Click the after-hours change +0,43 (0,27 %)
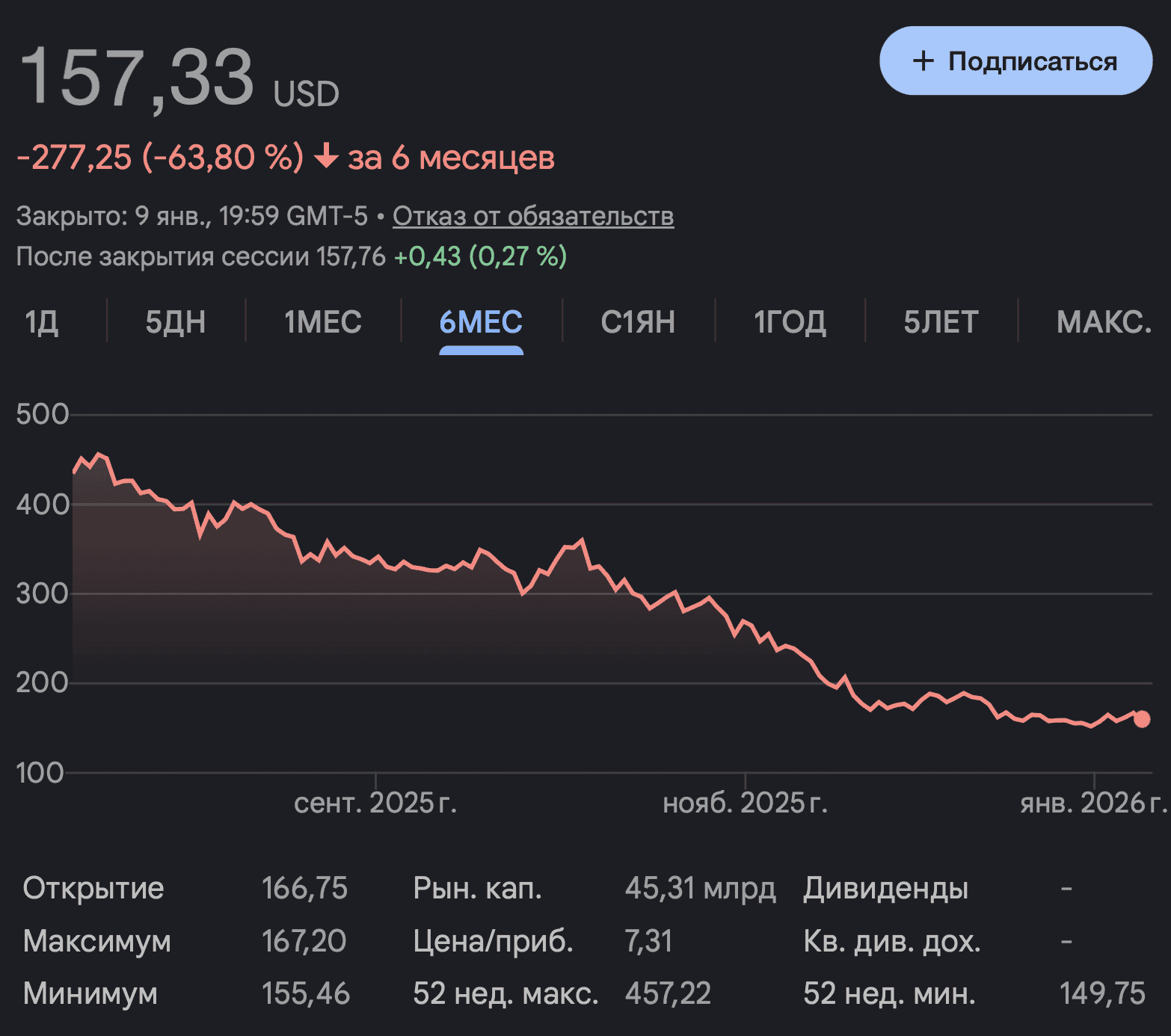Screen dimensions: 1171x1036 click(x=479, y=257)
